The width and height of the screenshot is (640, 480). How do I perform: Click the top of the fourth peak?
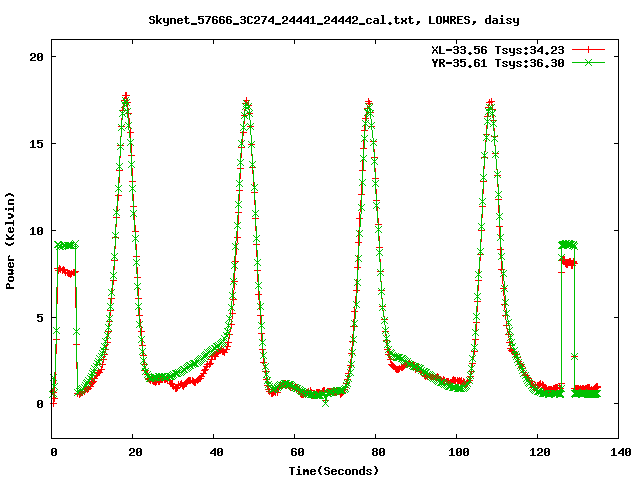pyautogui.click(x=490, y=102)
